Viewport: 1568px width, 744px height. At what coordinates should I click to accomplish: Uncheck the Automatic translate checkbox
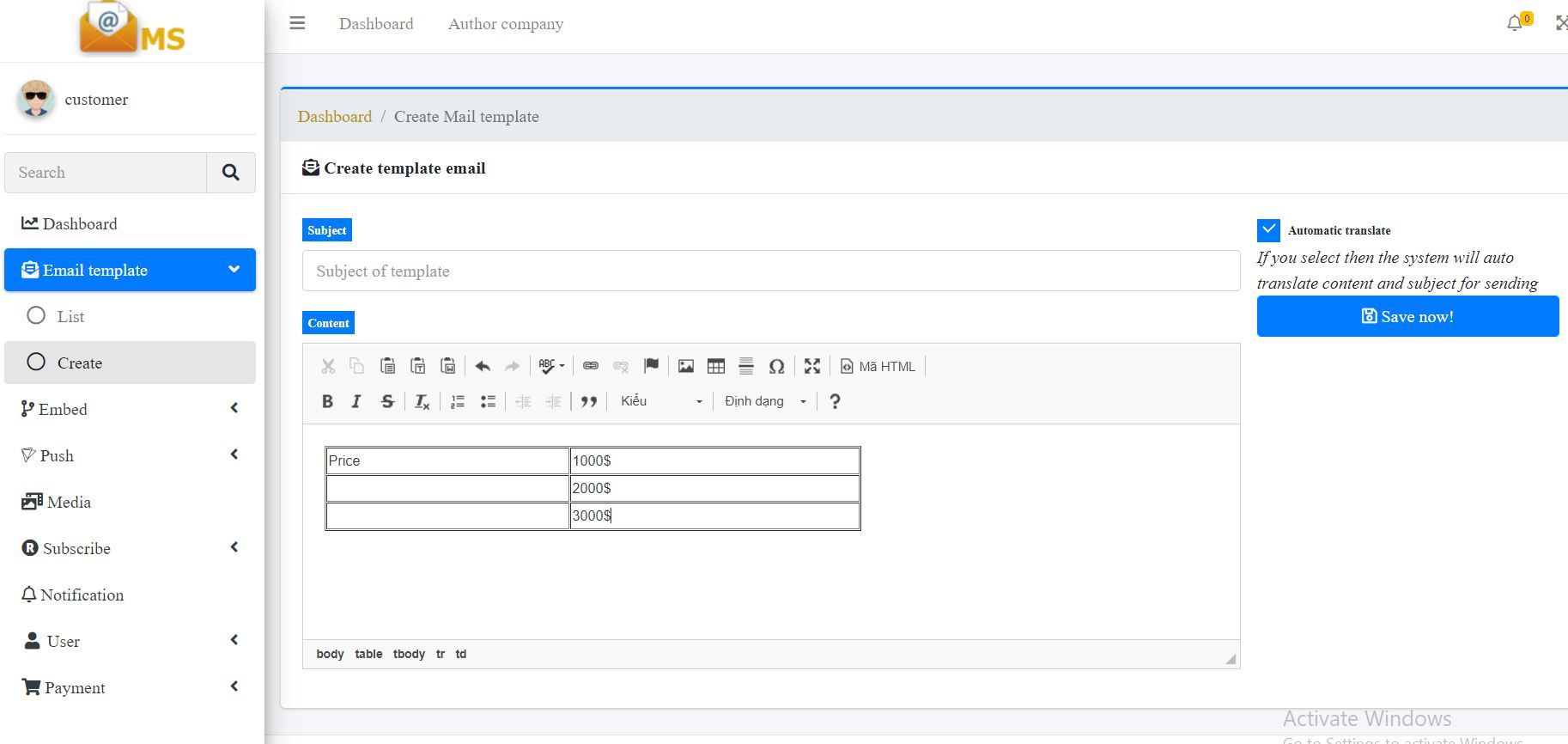(1268, 230)
